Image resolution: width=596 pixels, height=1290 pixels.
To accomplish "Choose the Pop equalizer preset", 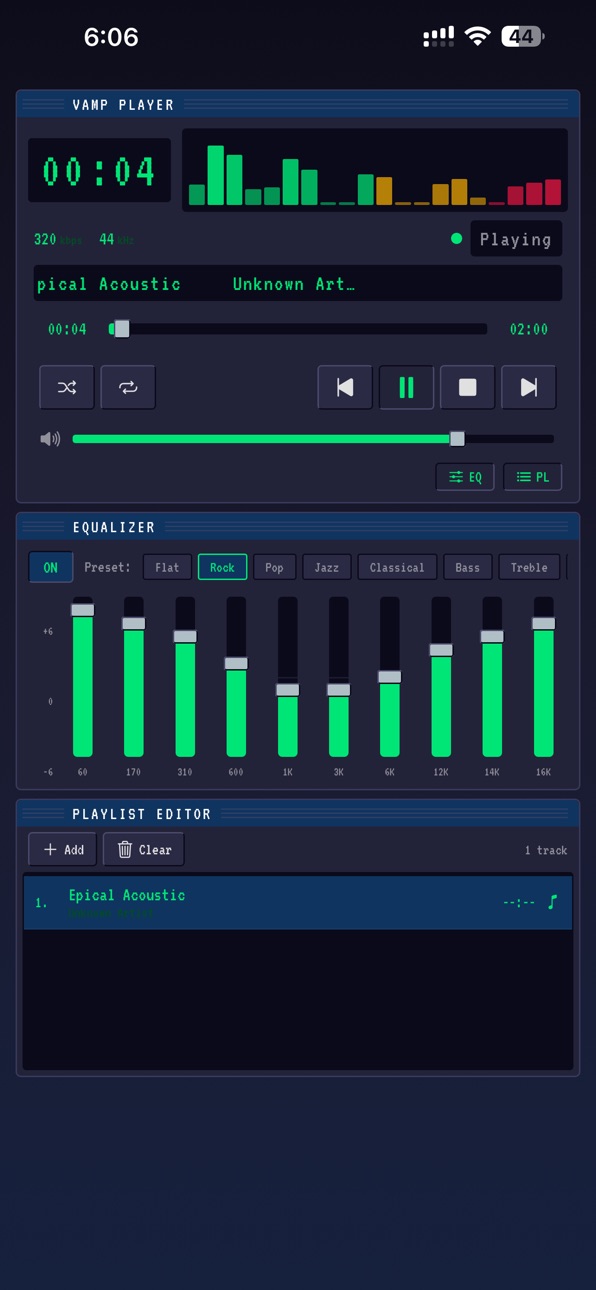I will pos(274,567).
